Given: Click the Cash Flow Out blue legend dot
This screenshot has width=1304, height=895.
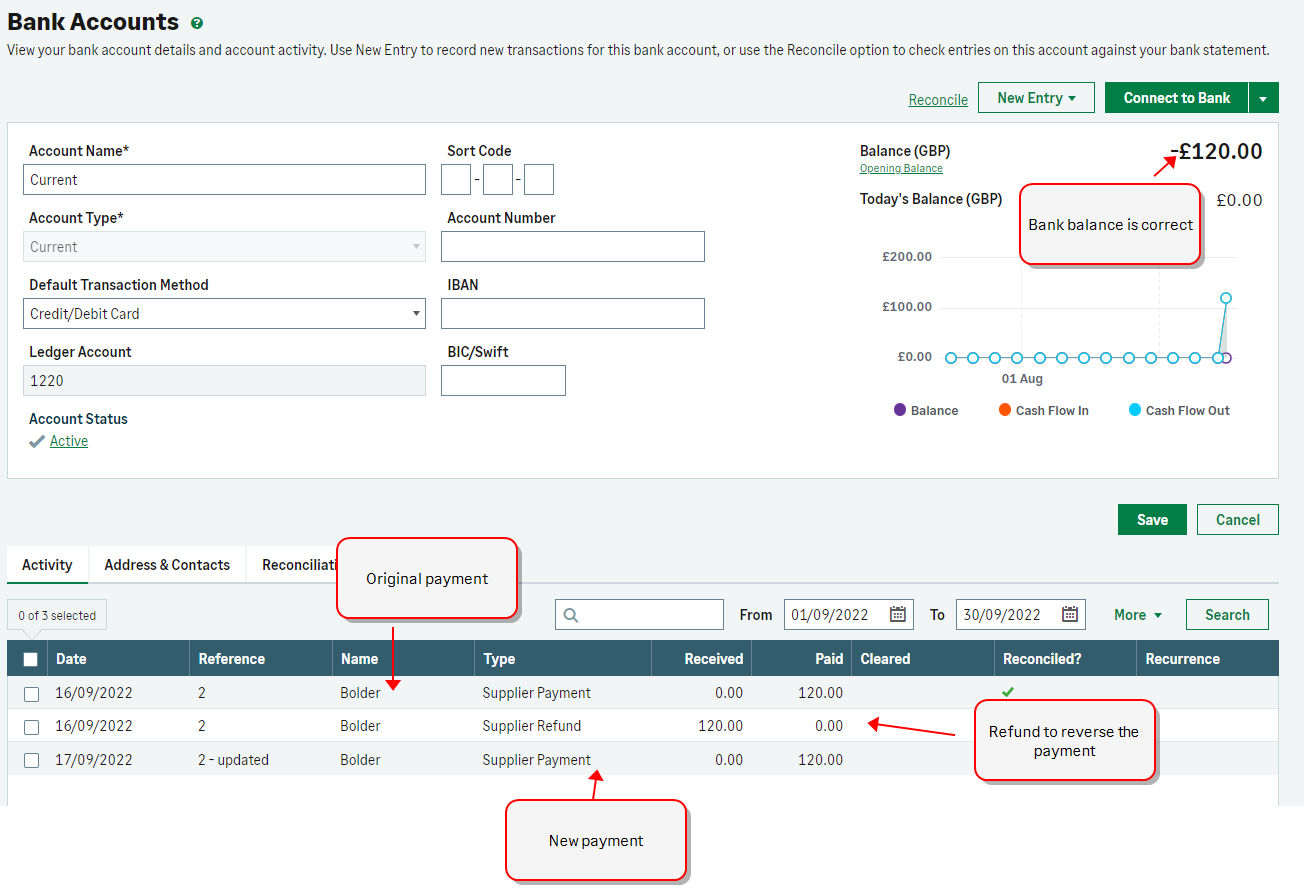Looking at the screenshot, I should (1134, 410).
